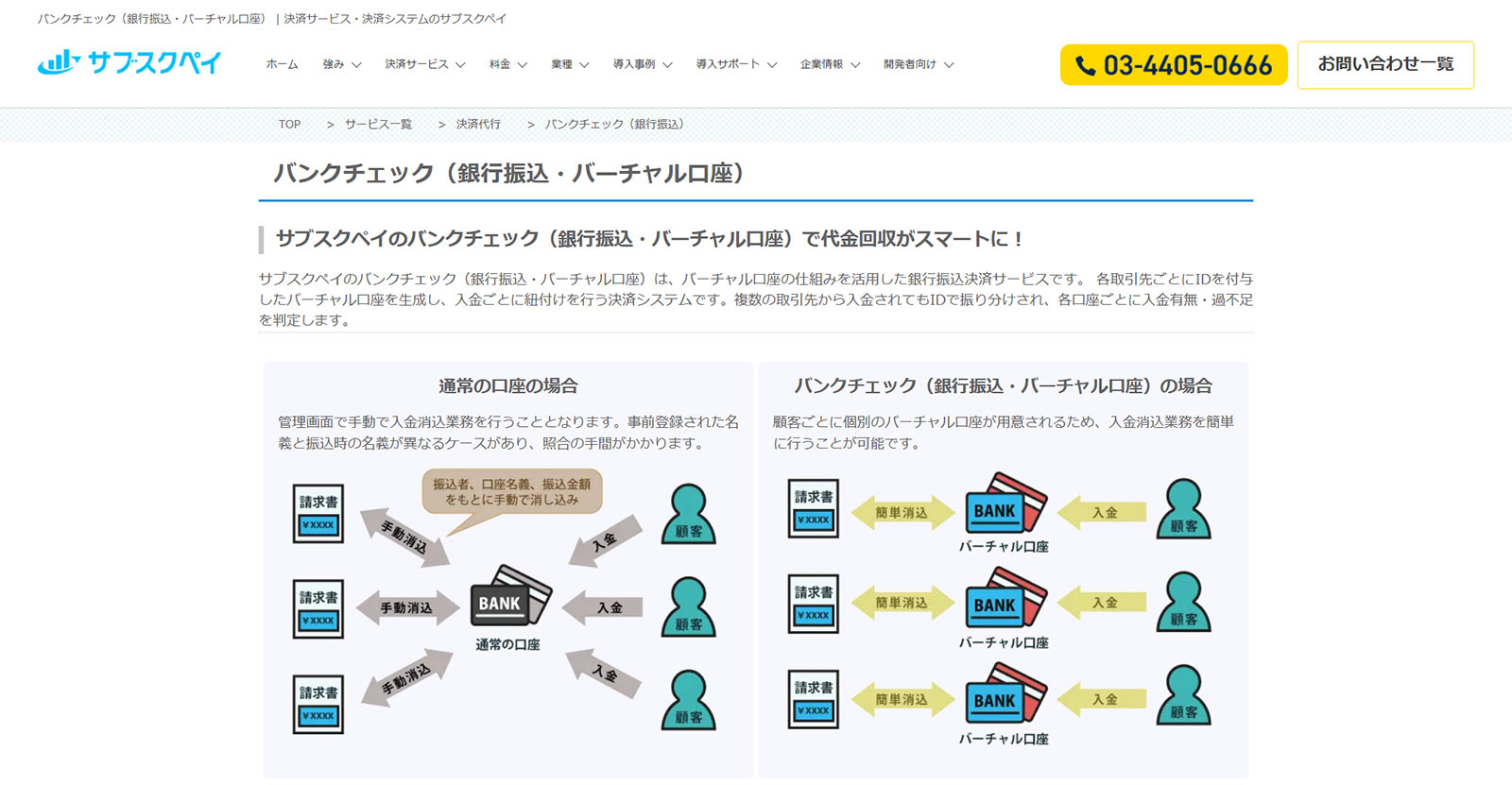Open the 強み navigation menu
The height and width of the screenshot is (785, 1512).
(x=334, y=64)
